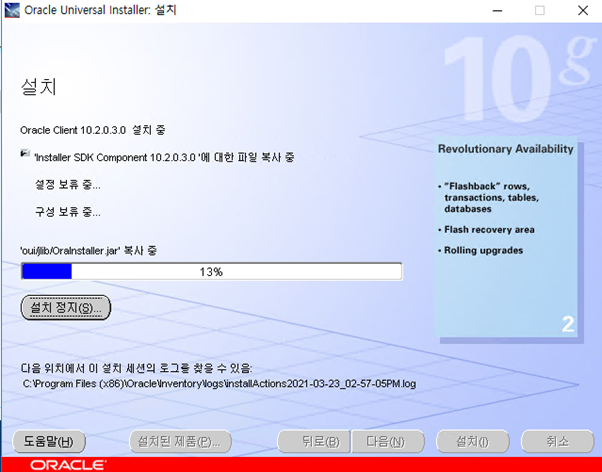Screen dimensions: 602x472
Task: Minimize the installer window
Action: point(498,10)
